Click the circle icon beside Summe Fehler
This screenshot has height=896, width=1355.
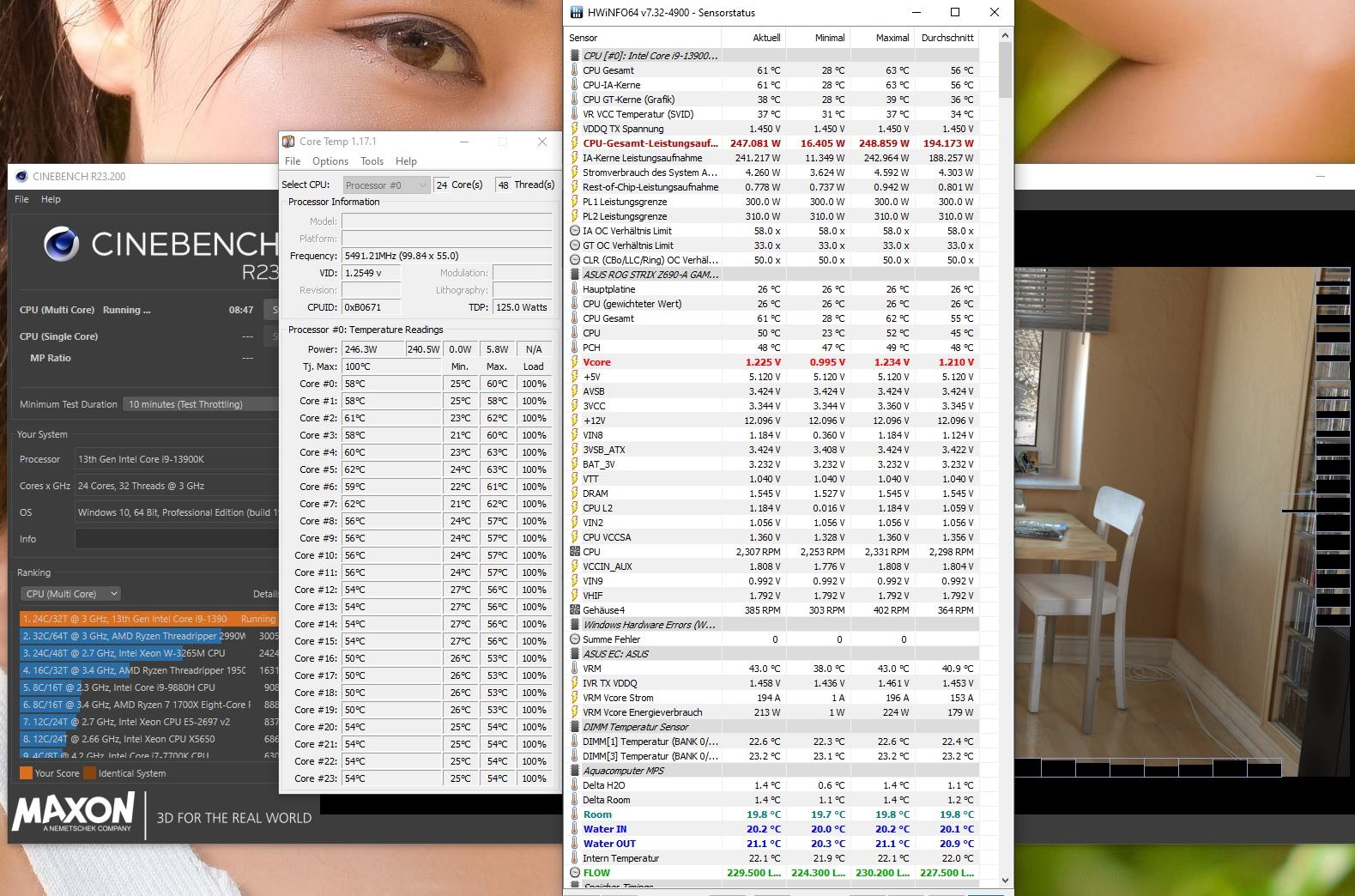[575, 639]
